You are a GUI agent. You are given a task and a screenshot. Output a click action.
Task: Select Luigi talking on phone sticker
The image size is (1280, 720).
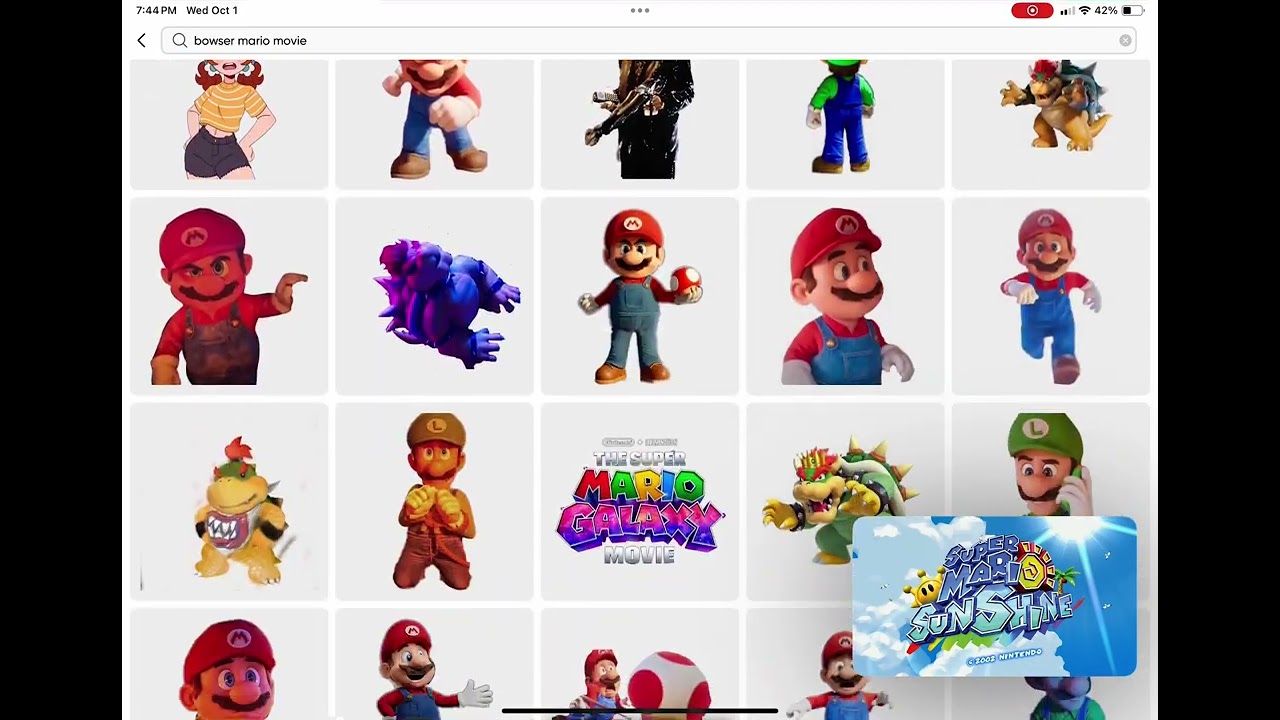coord(1050,460)
